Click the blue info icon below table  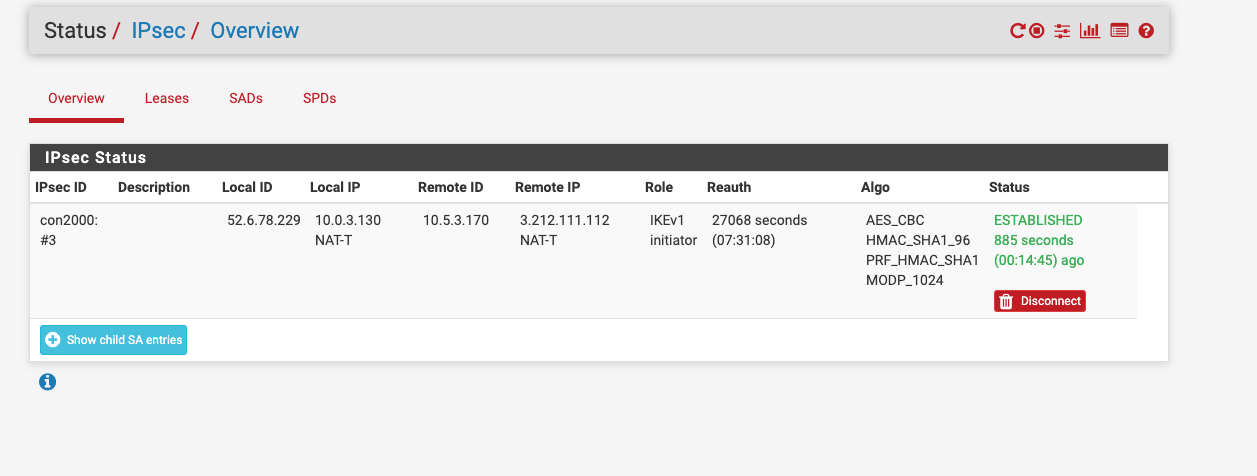tap(47, 381)
